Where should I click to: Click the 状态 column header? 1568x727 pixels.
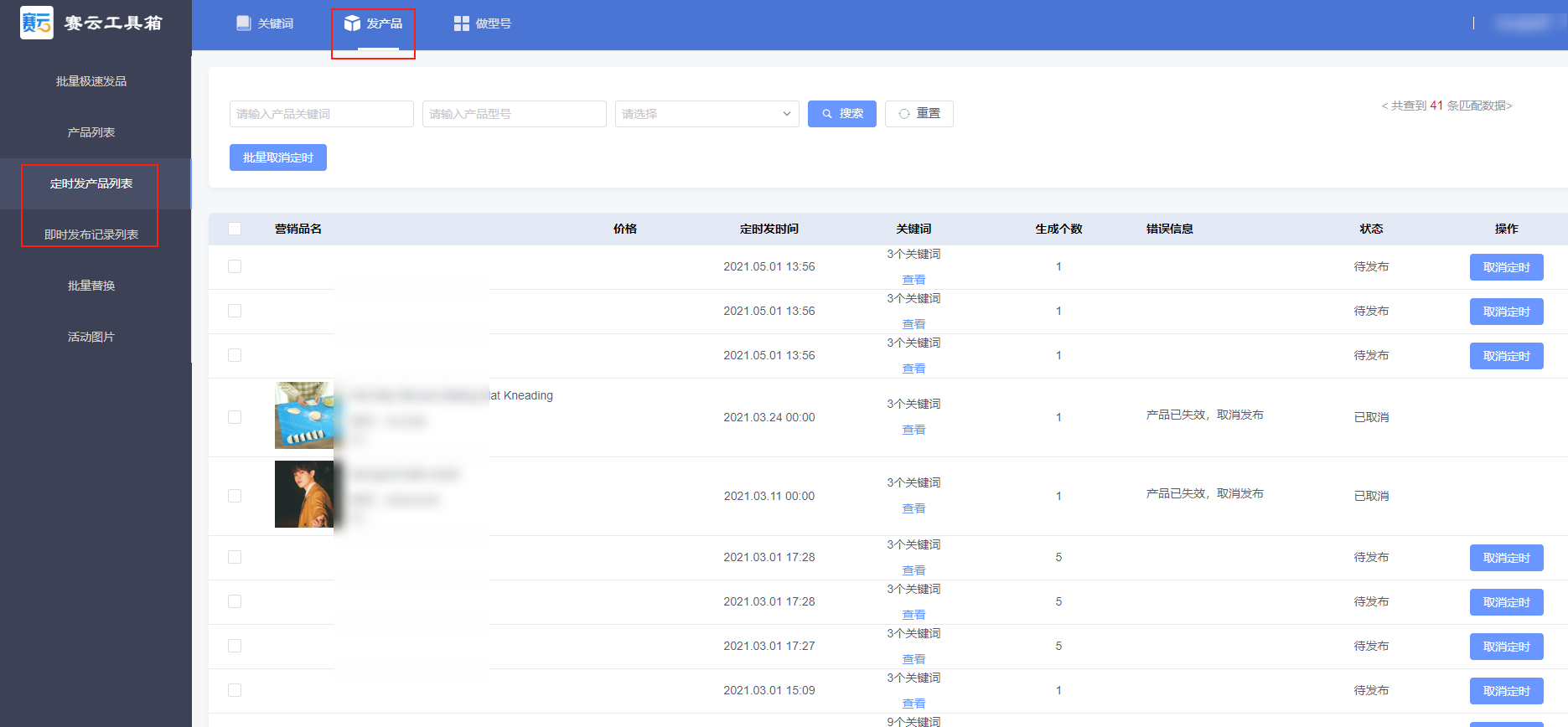coord(1371,229)
